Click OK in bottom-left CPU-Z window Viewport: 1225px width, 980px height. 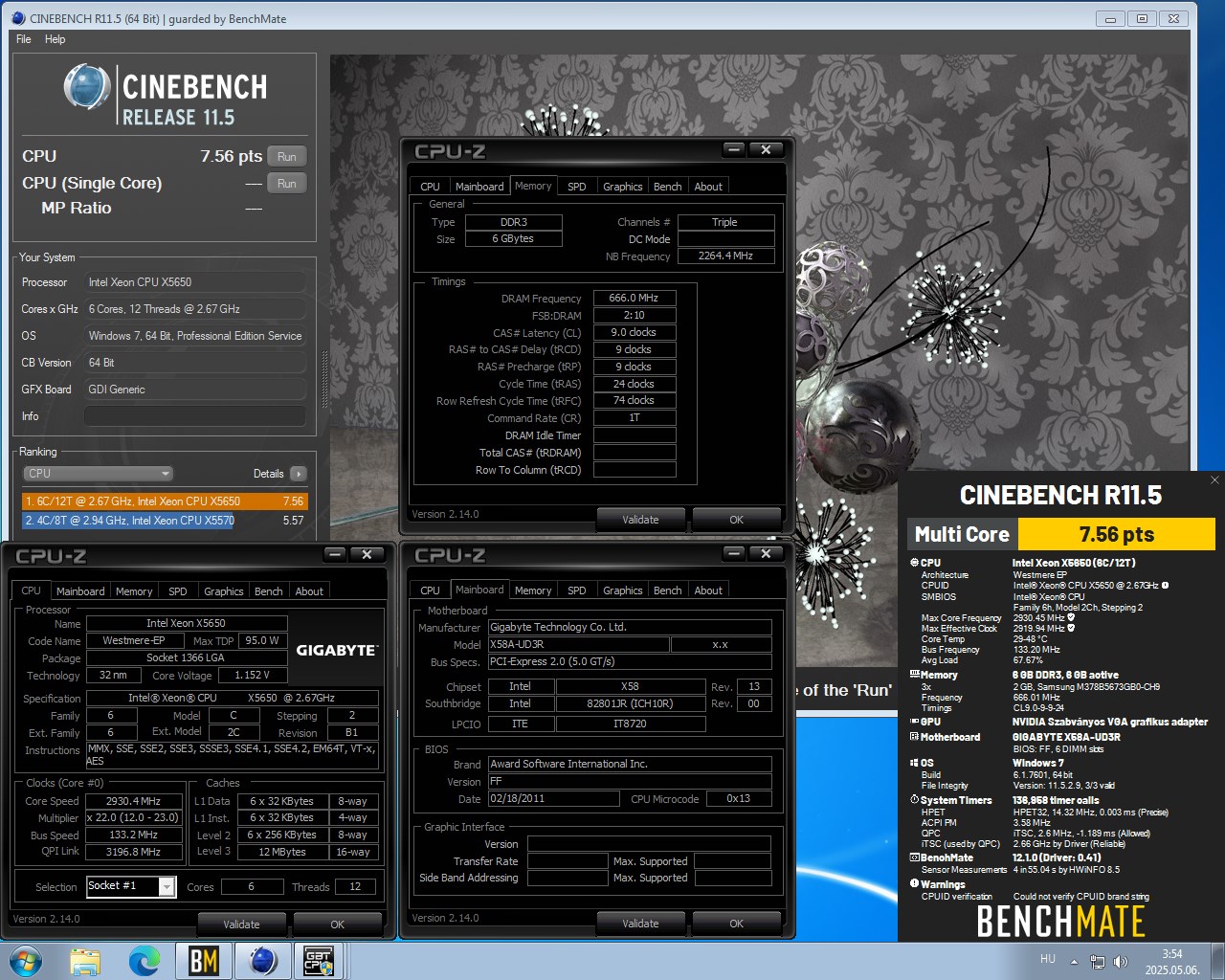click(337, 924)
